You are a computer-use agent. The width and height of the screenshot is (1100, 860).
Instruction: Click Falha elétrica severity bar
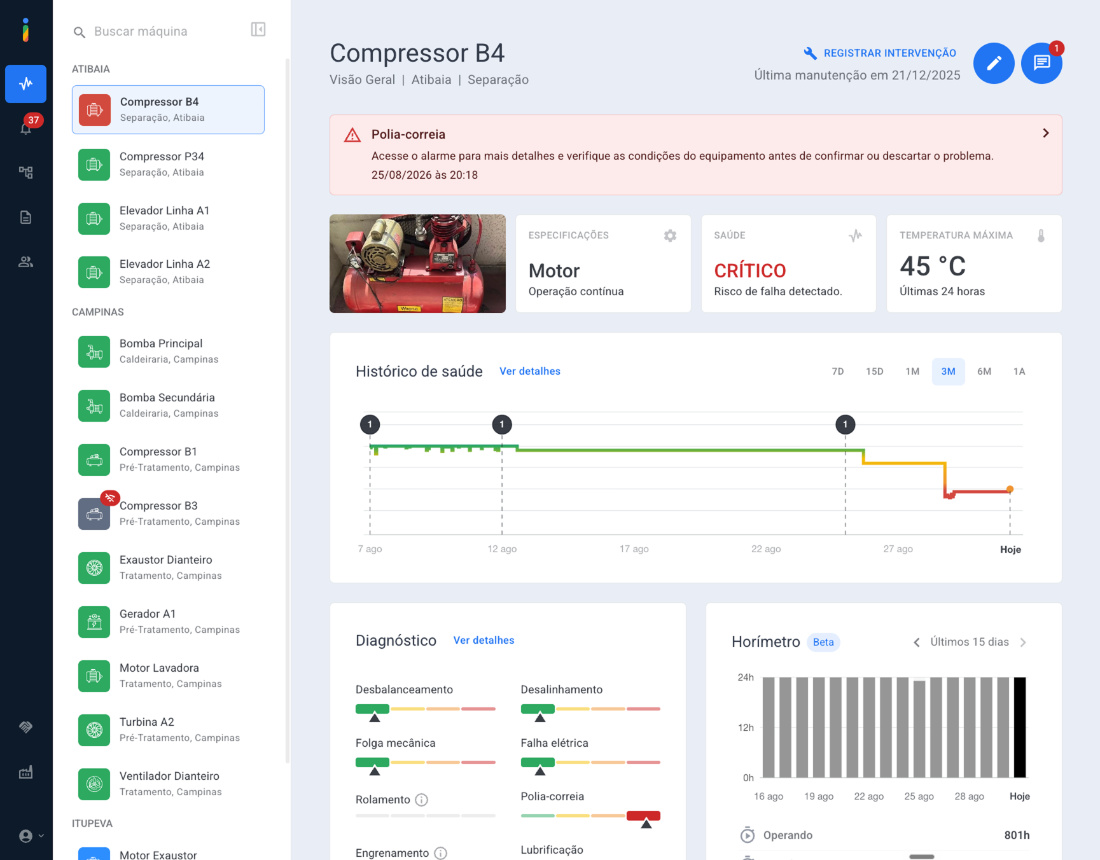pyautogui.click(x=591, y=764)
